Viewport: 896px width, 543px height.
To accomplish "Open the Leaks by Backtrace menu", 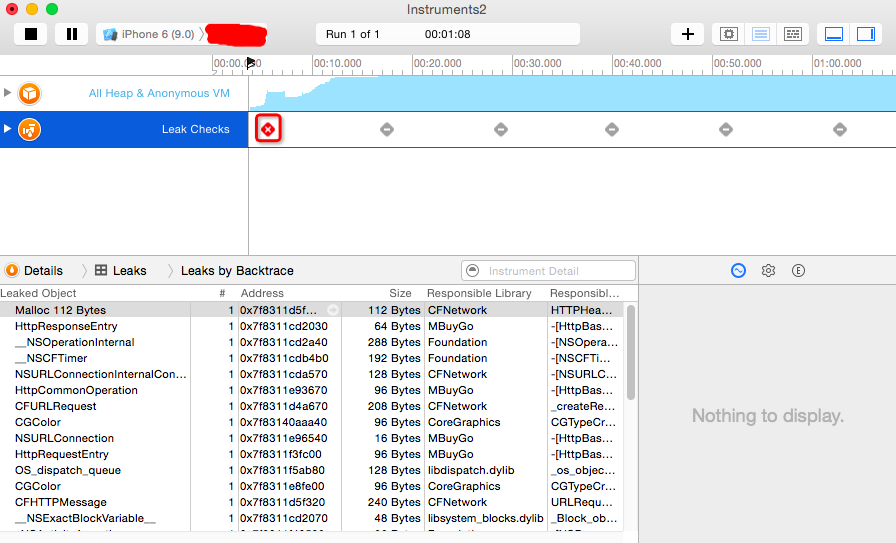I will coord(237,271).
